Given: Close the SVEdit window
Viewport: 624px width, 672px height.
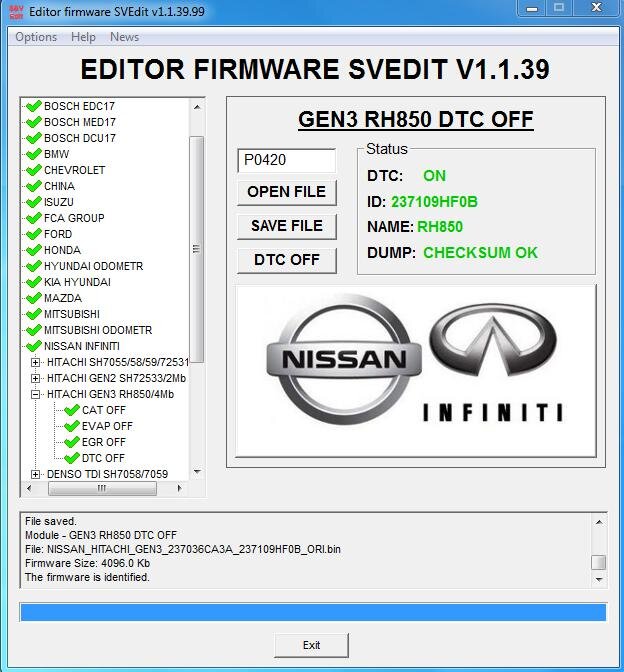Looking at the screenshot, I should pyautogui.click(x=596, y=8).
